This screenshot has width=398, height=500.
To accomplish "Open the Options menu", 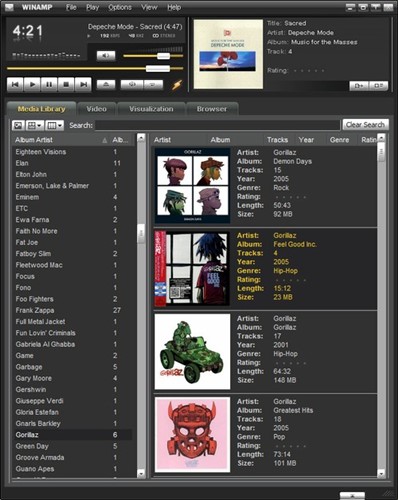I will [x=120, y=7].
